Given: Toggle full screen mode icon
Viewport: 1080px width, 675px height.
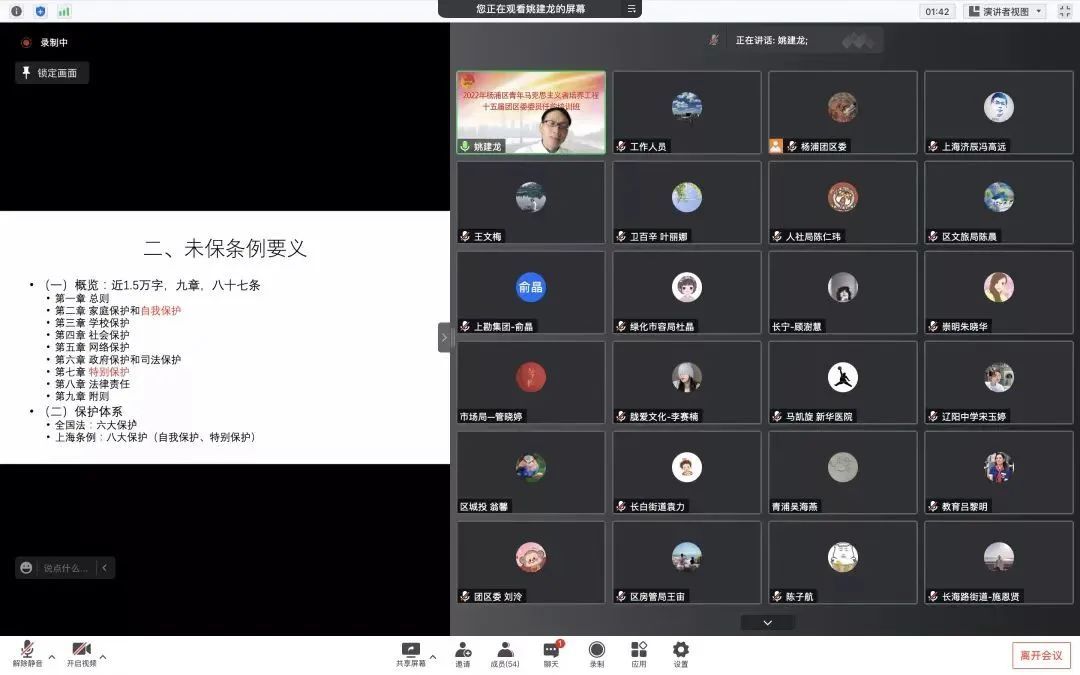Looking at the screenshot, I should 1064,11.
